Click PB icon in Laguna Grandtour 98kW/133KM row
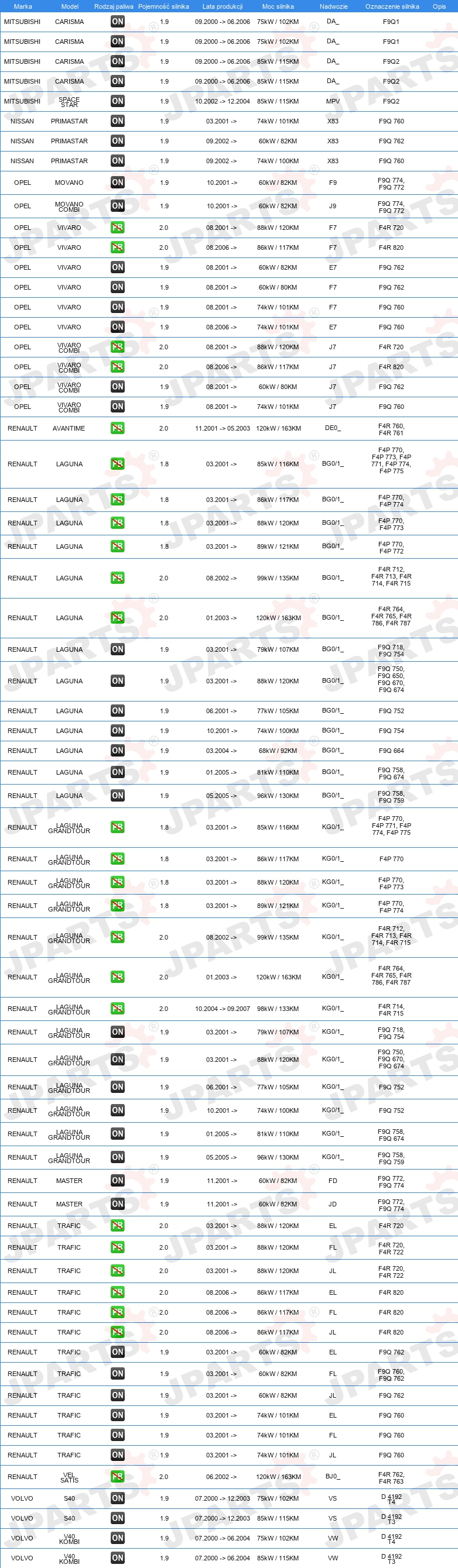 pos(118,1009)
